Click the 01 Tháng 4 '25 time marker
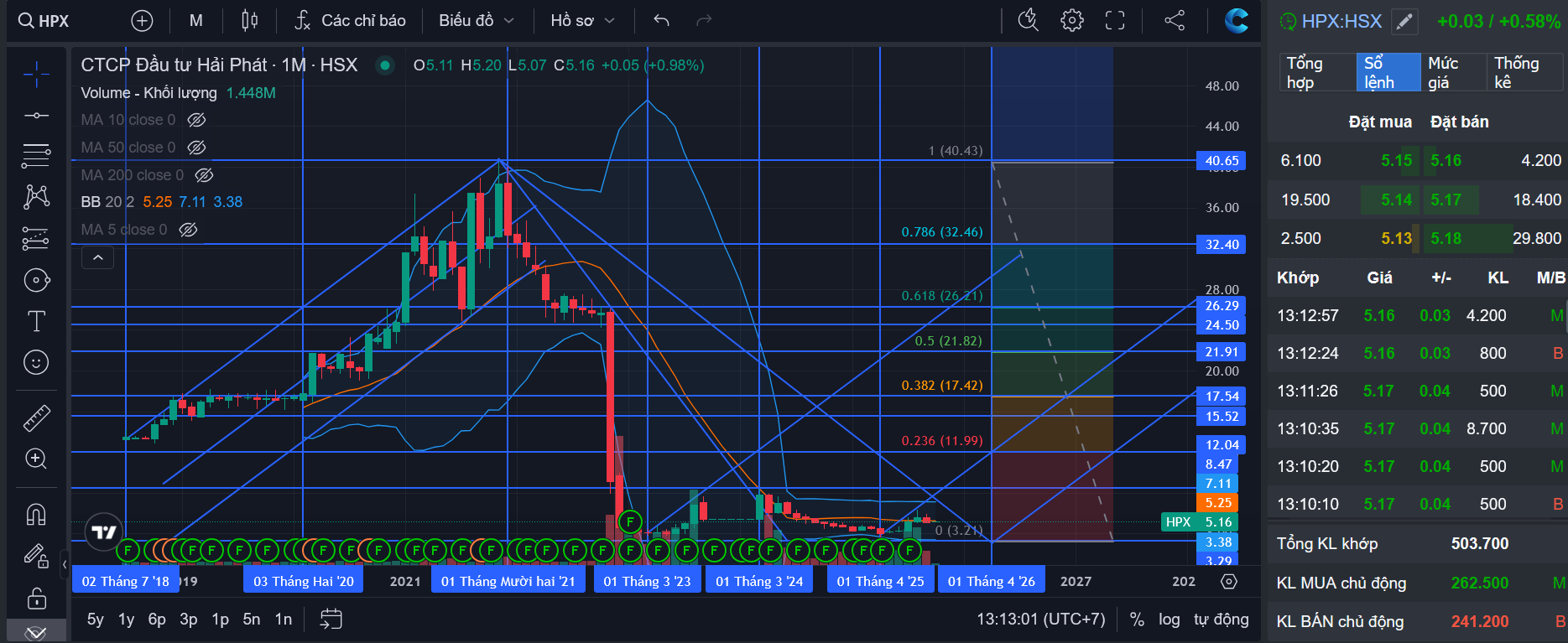Screen dimensions: 1568x643 click(x=880, y=581)
